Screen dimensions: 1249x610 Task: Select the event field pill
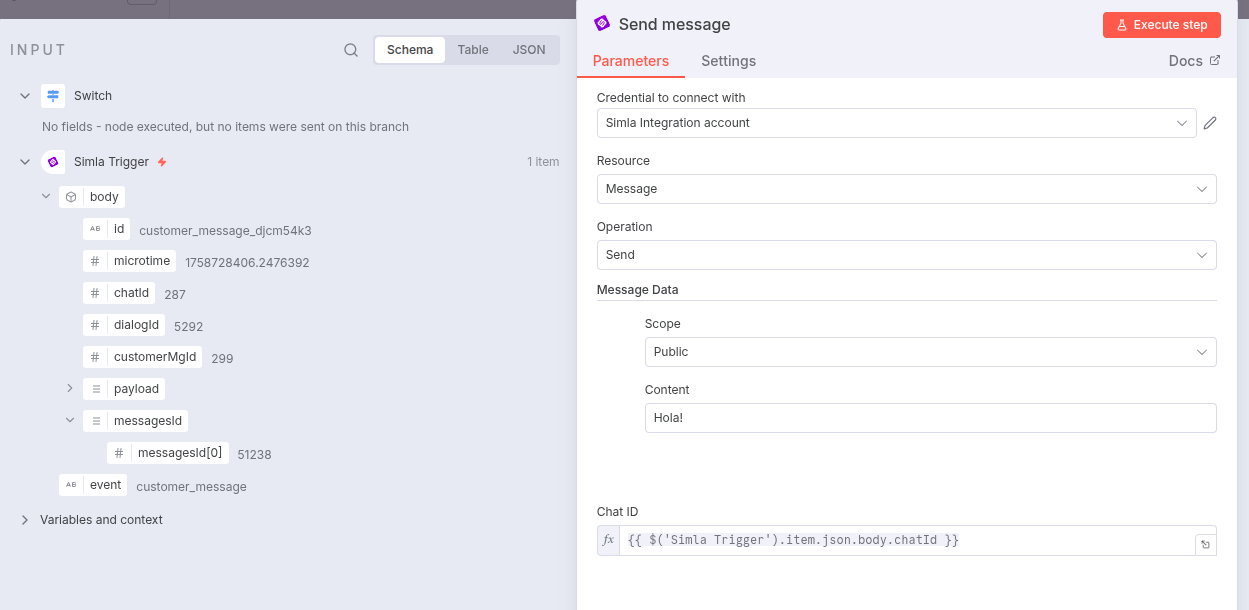click(93, 485)
